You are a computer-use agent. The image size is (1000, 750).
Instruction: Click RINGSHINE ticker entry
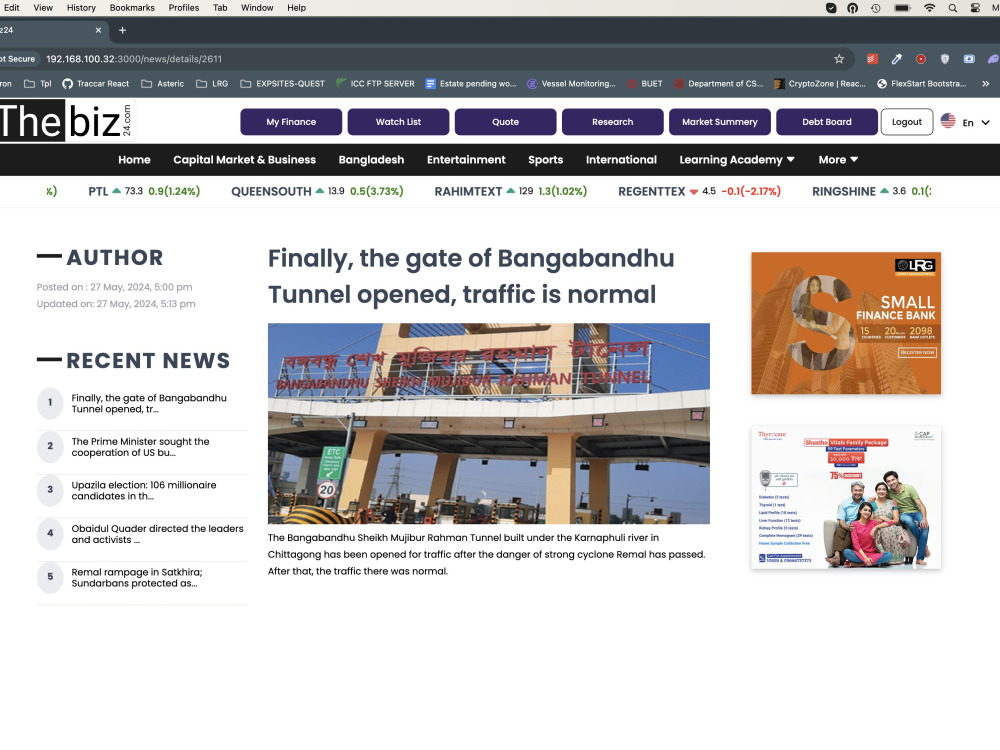871,191
